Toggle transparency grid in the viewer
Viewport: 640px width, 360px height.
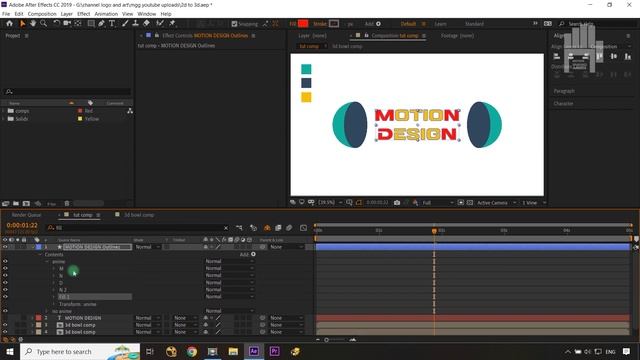[470, 202]
